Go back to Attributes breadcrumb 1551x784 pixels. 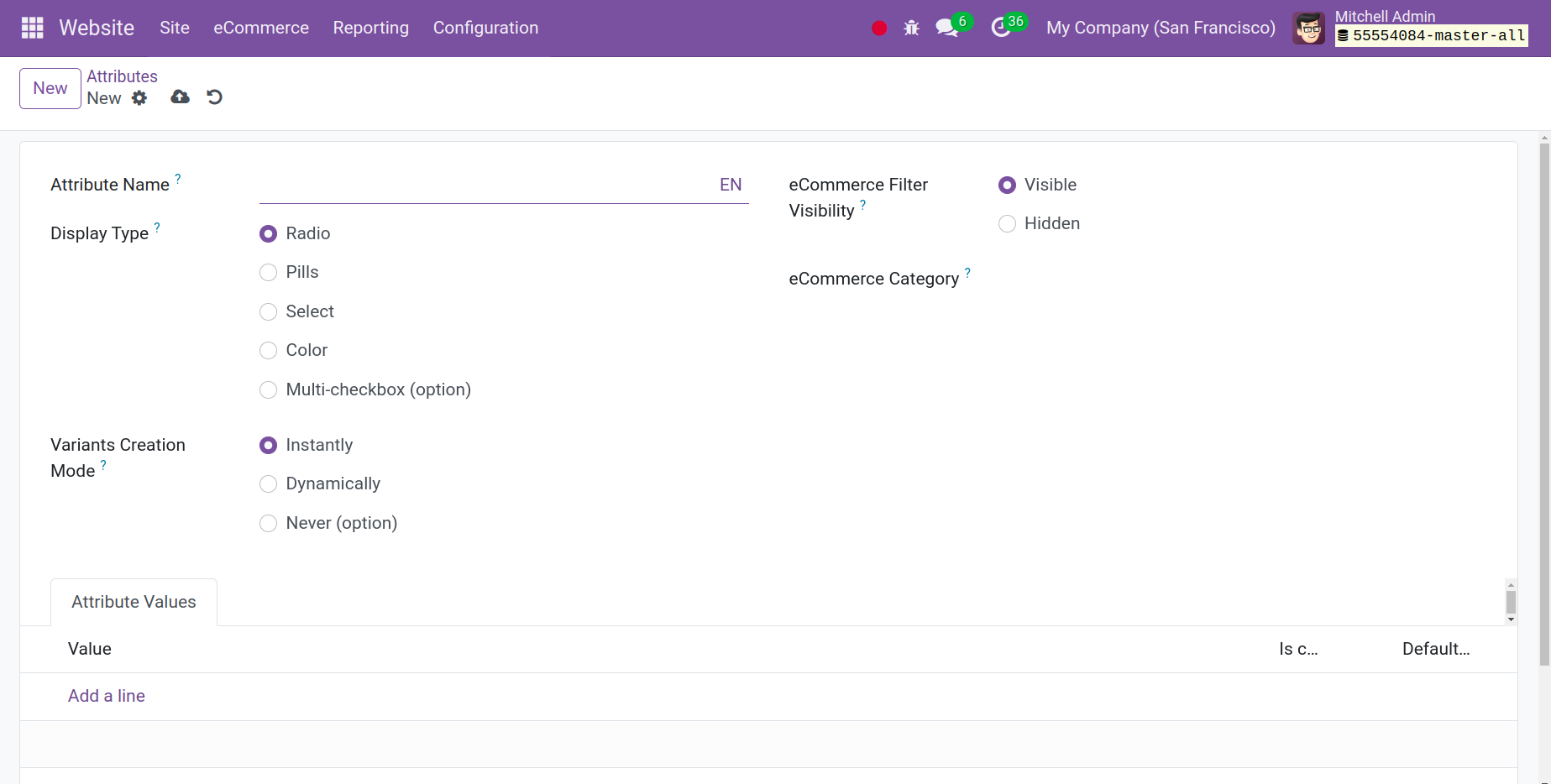point(123,76)
